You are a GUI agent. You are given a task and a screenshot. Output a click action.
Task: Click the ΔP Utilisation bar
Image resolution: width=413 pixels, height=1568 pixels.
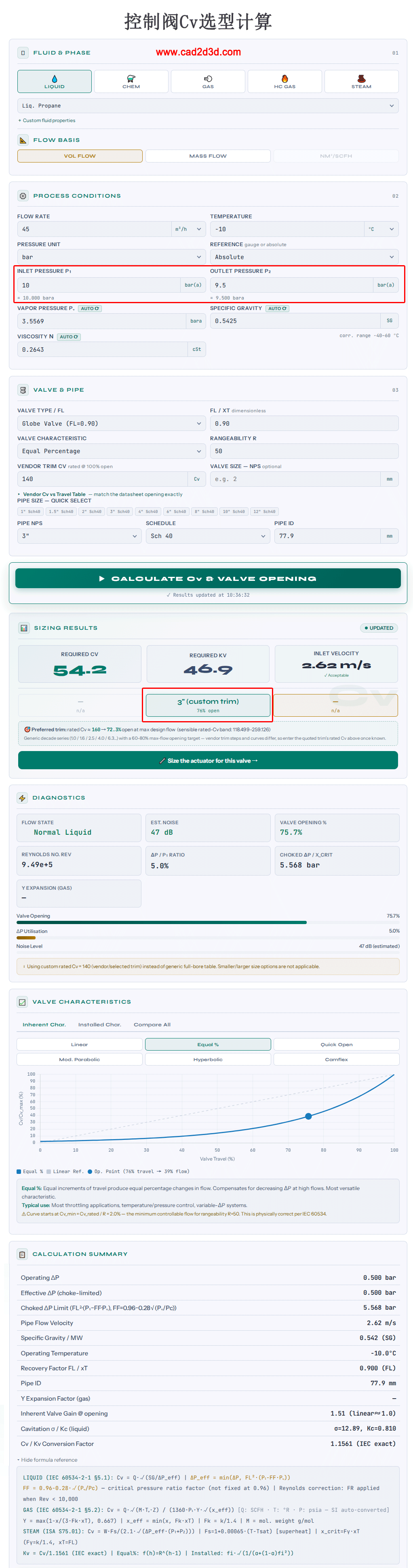click(208, 938)
